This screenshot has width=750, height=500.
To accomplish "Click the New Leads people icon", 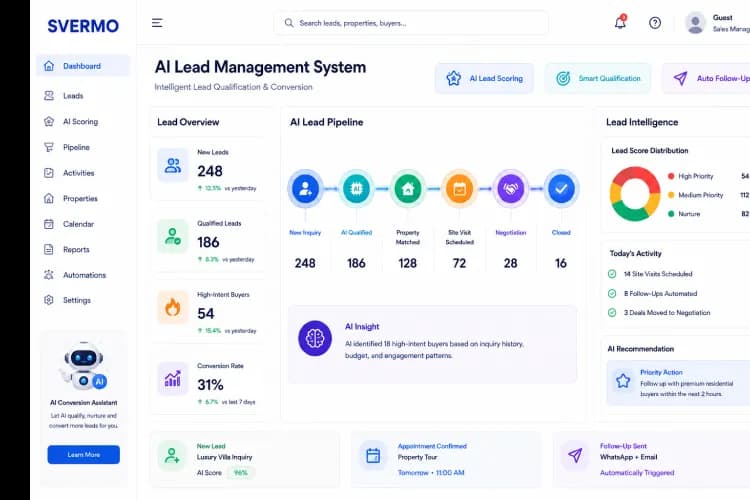I will 173,166.
